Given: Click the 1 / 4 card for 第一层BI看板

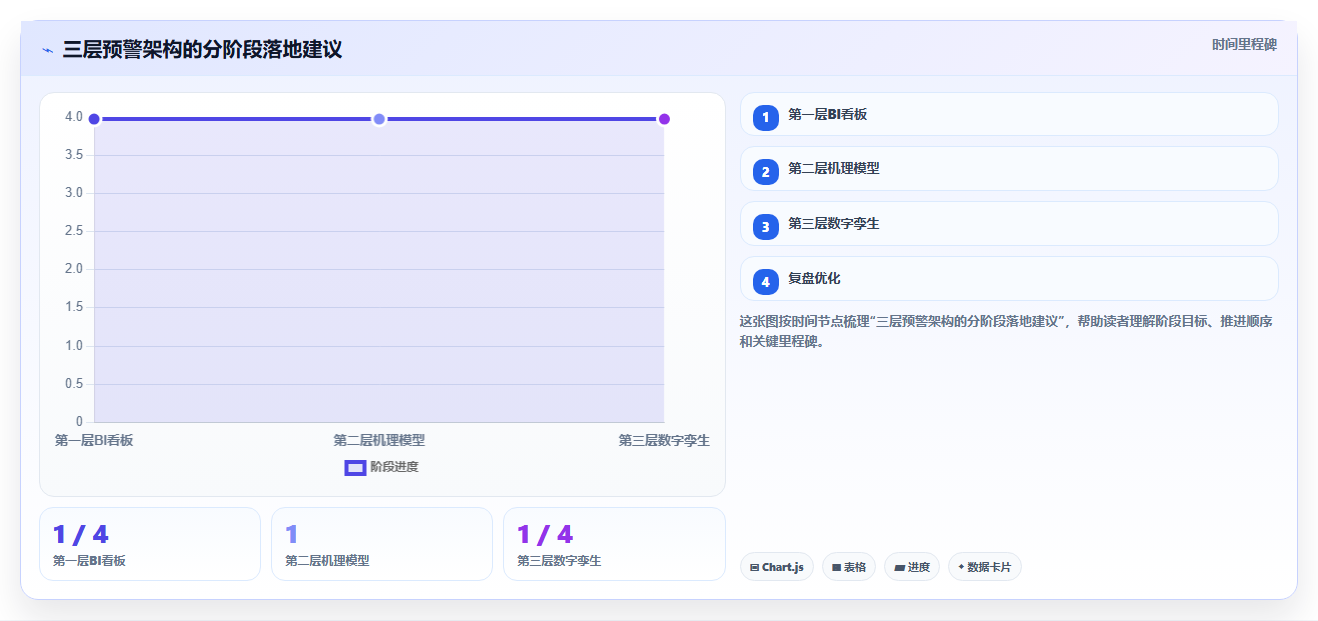Looking at the screenshot, I should click(150, 544).
